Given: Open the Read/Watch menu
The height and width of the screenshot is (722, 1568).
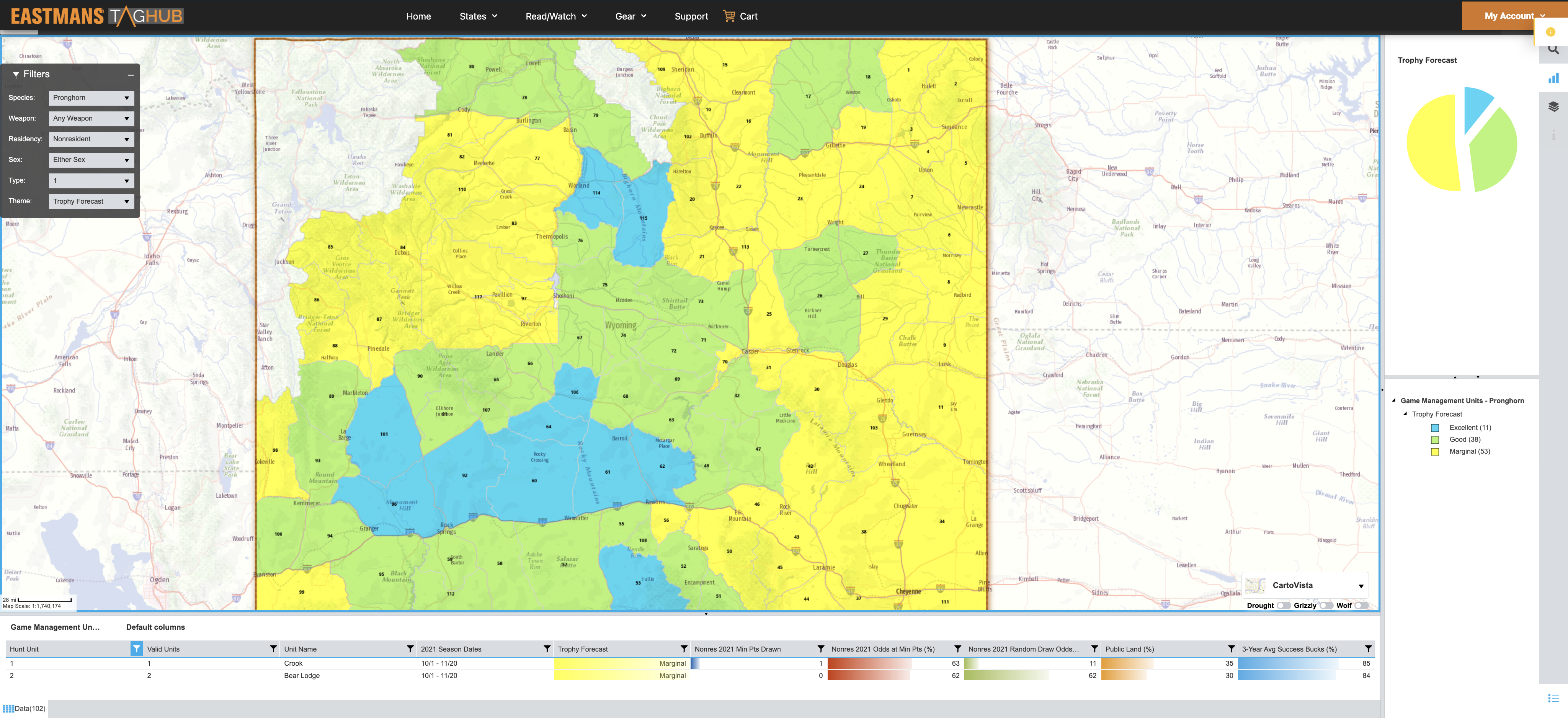Looking at the screenshot, I should coord(556,16).
